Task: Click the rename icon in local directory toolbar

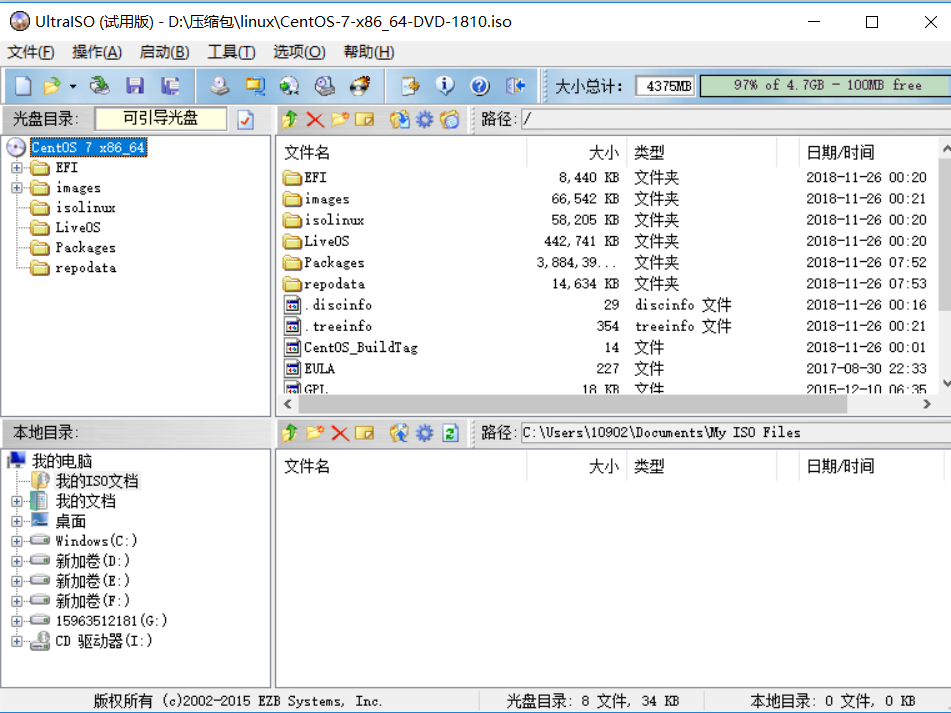Action: tap(365, 433)
